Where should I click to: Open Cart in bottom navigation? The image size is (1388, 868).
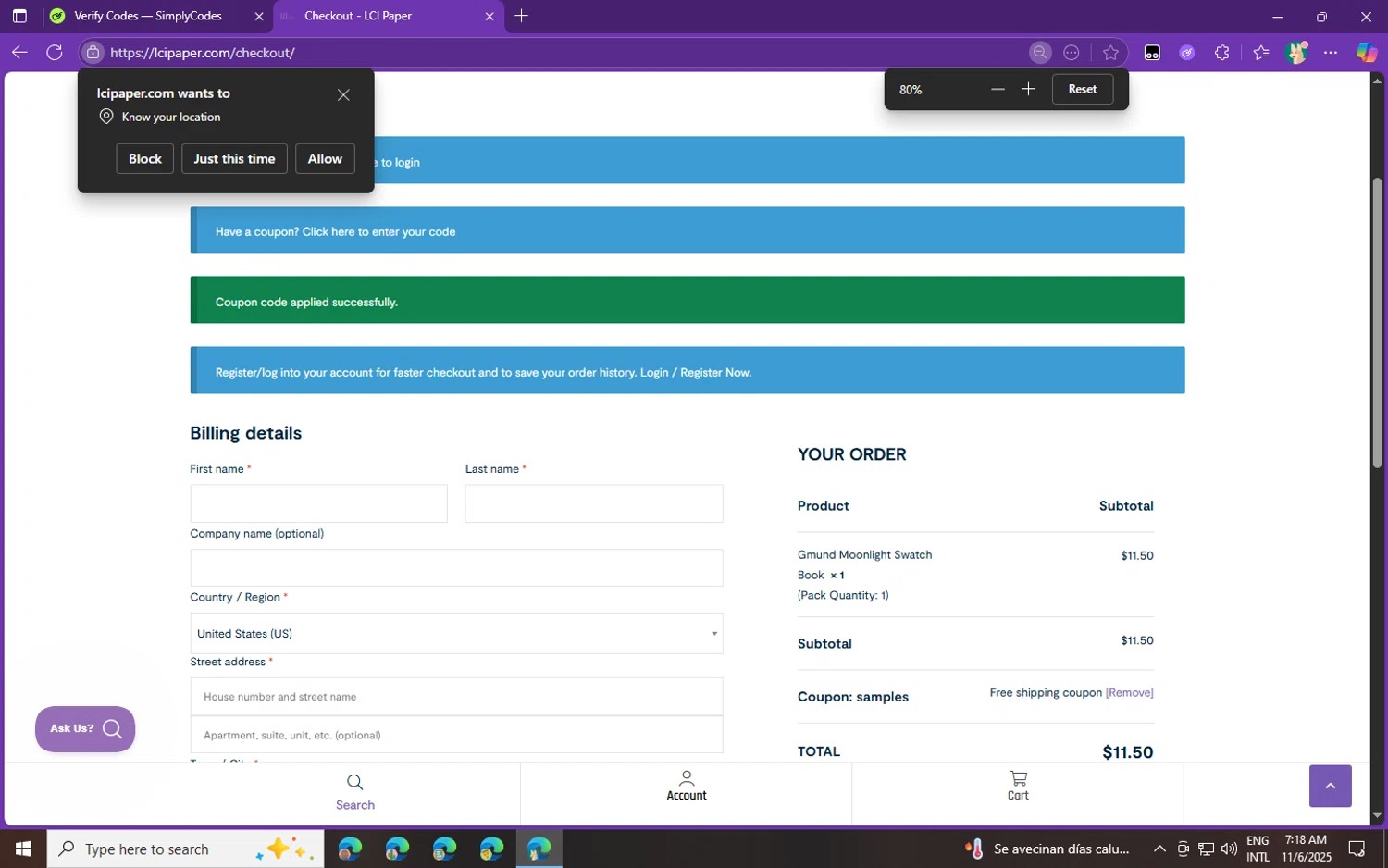coord(1018,786)
